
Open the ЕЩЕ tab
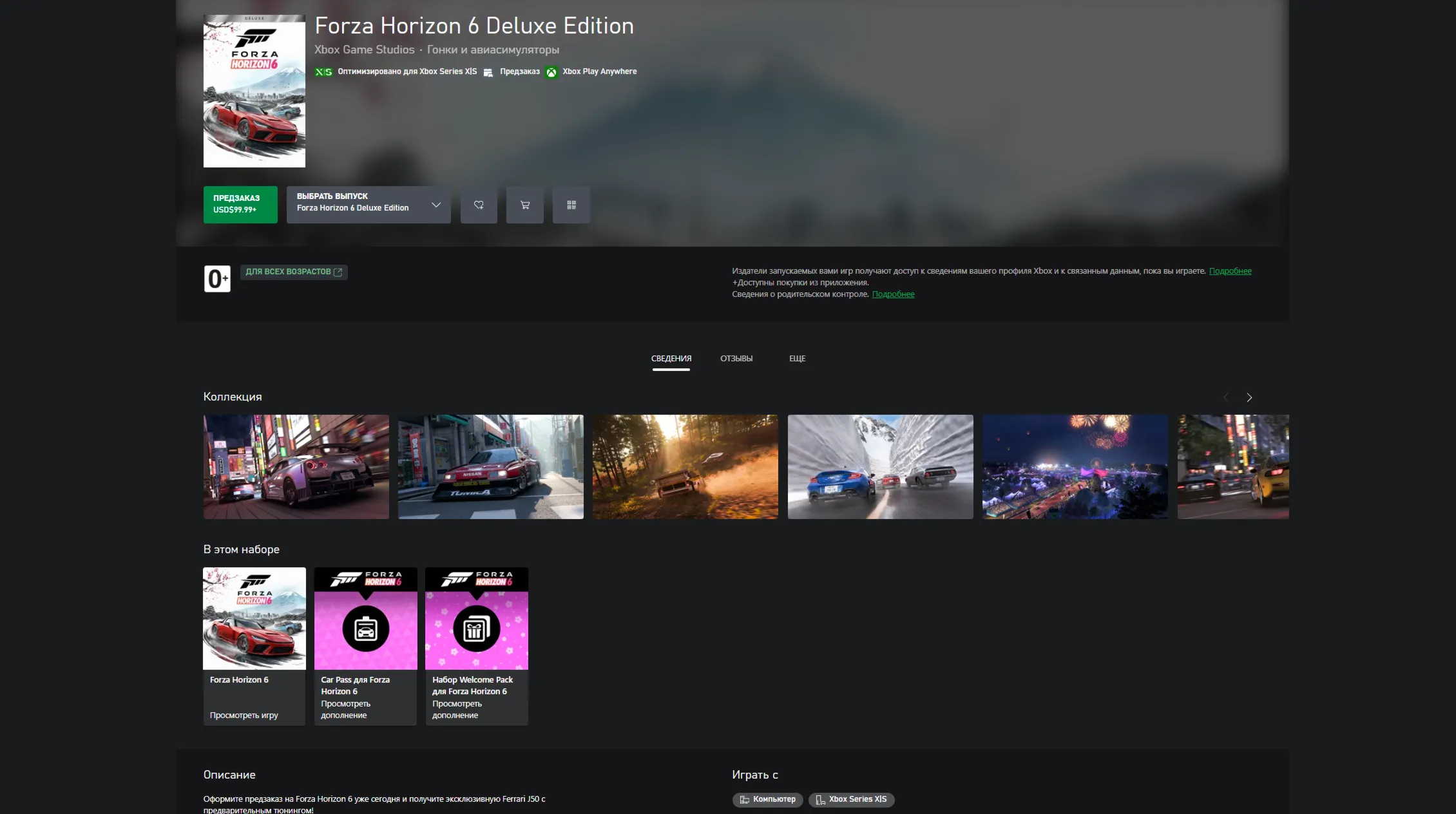pyautogui.click(x=798, y=359)
